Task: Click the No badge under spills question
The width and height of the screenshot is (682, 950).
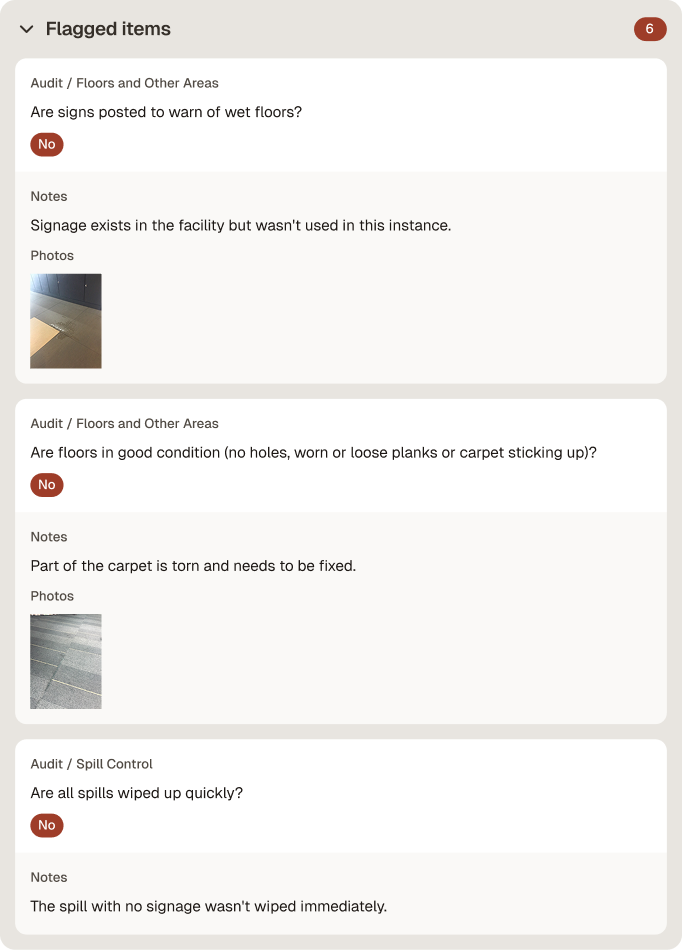Action: click(x=47, y=825)
